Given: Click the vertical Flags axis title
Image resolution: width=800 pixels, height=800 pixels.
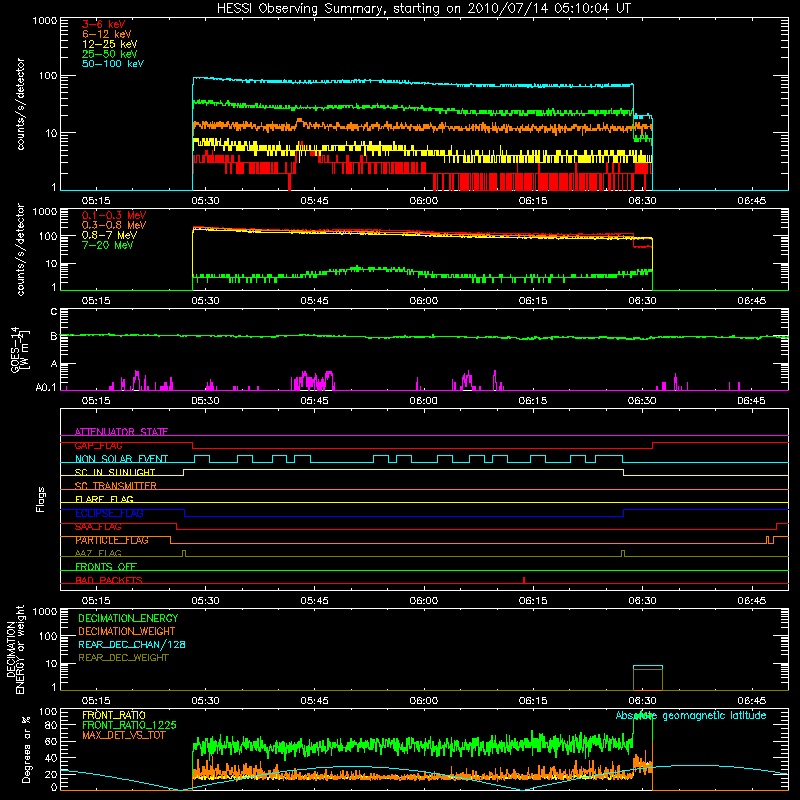Looking at the screenshot, I should point(41,499).
